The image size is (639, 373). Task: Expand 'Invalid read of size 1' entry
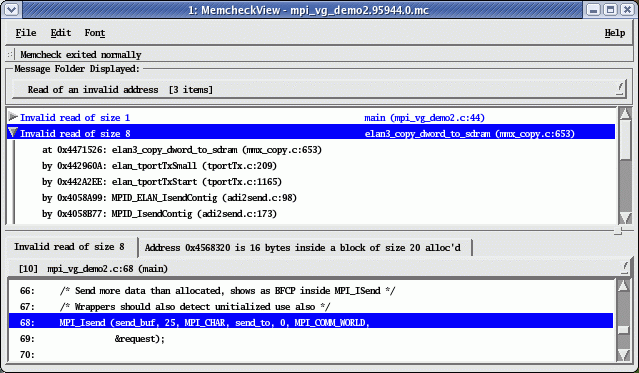click(x=13, y=117)
